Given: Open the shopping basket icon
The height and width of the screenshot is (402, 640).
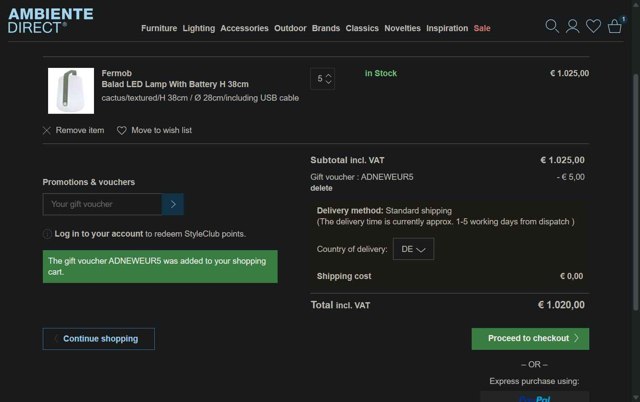Looking at the screenshot, I should 615,26.
